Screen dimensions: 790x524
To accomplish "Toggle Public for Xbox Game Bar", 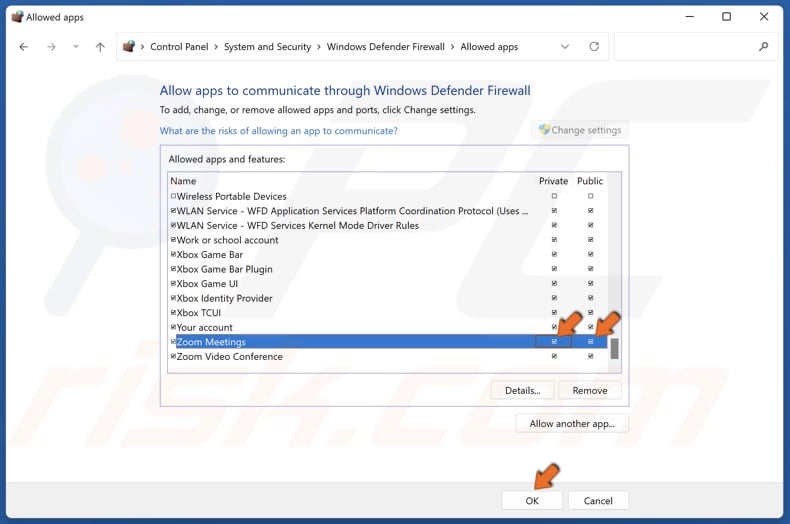I will 590,254.
